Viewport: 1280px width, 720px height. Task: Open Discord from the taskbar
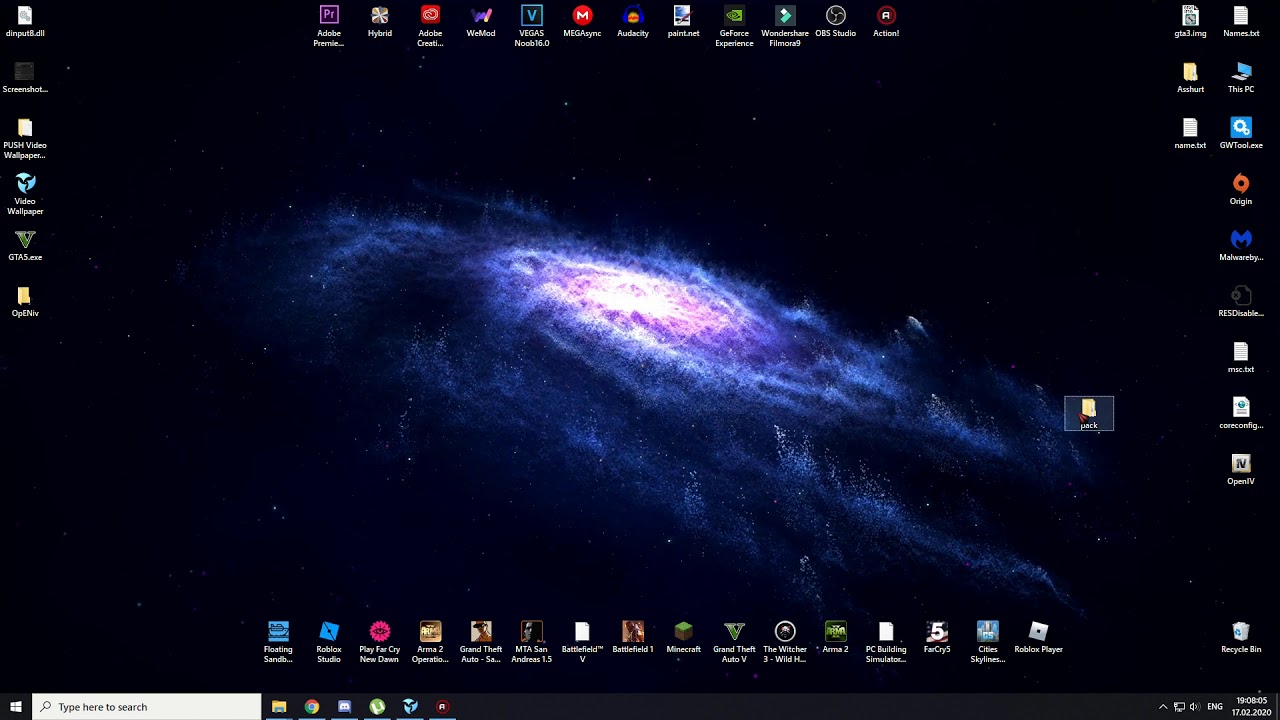click(345, 707)
